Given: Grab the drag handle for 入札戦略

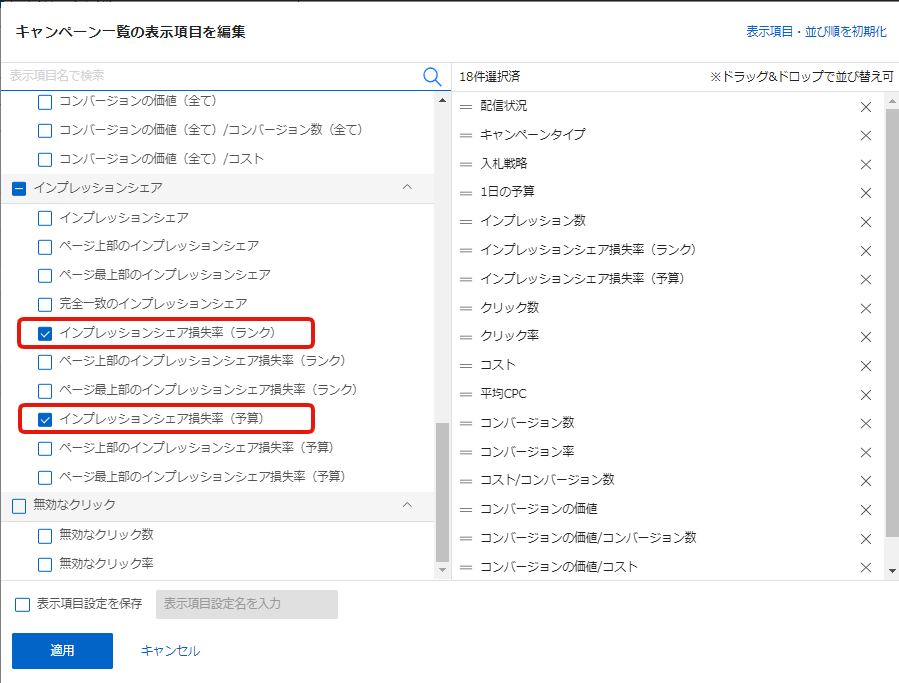Looking at the screenshot, I should coord(466,165).
